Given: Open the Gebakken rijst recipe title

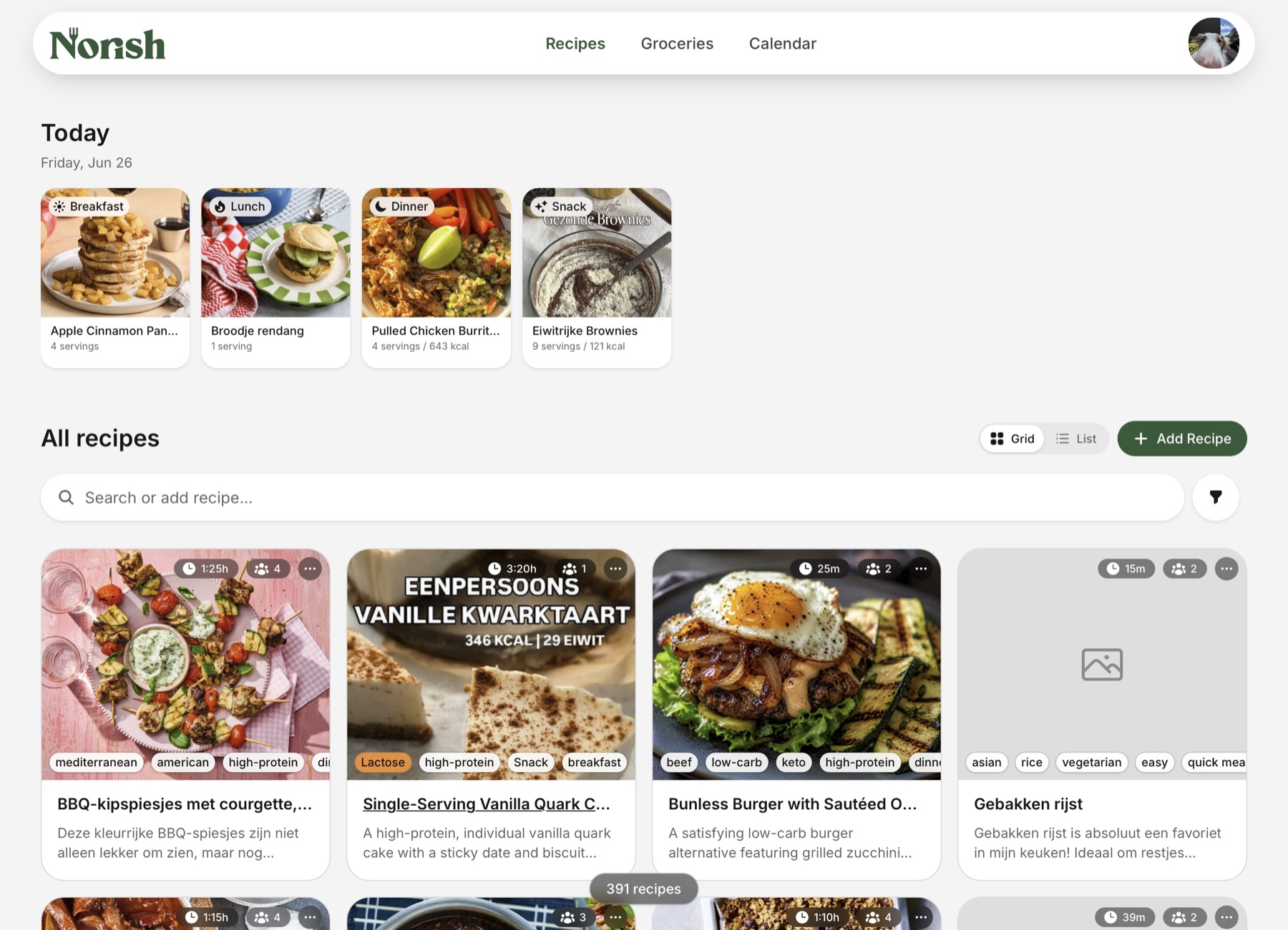Looking at the screenshot, I should [1028, 804].
